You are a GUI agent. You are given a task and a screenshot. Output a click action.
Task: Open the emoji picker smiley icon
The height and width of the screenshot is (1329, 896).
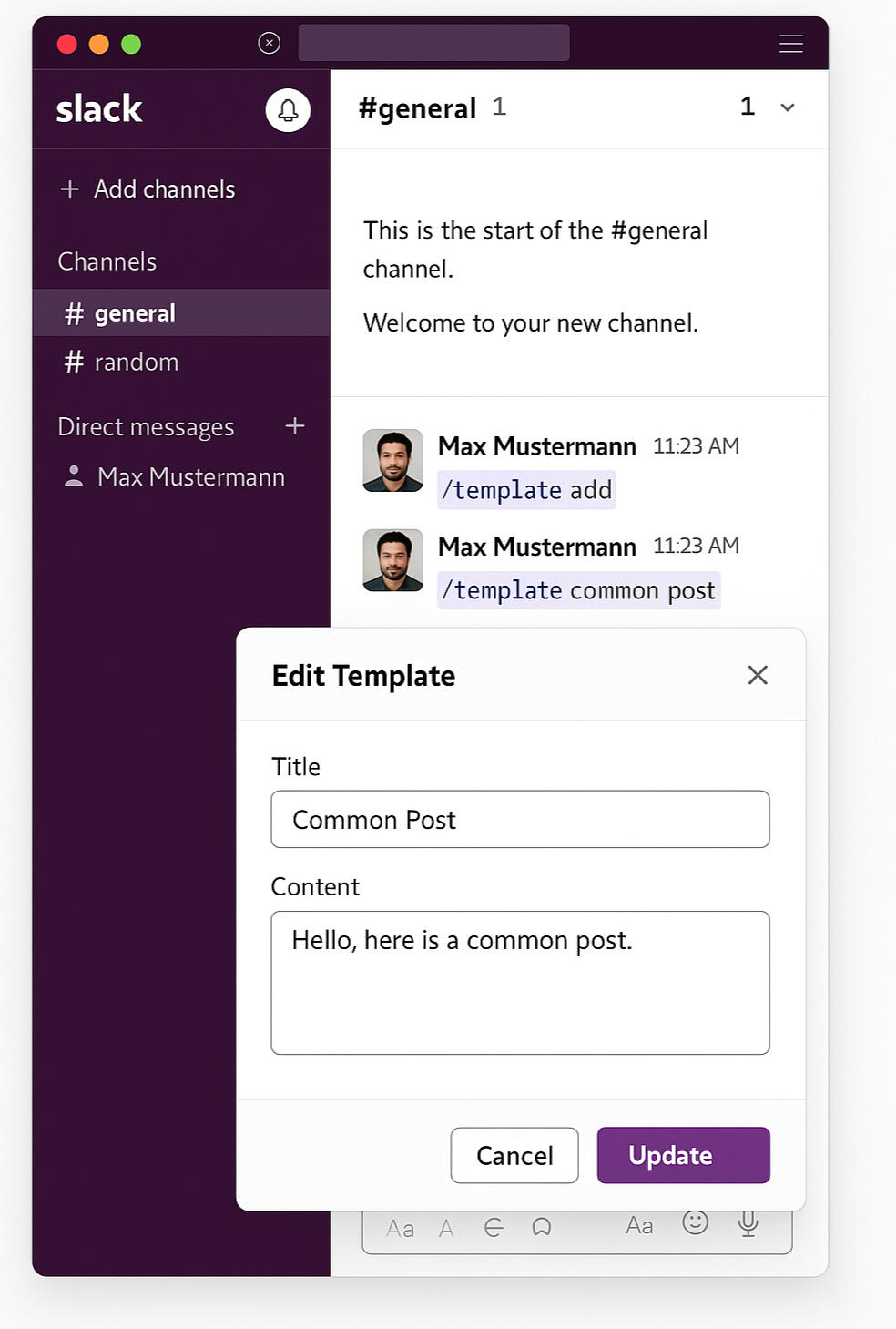[x=695, y=1222]
